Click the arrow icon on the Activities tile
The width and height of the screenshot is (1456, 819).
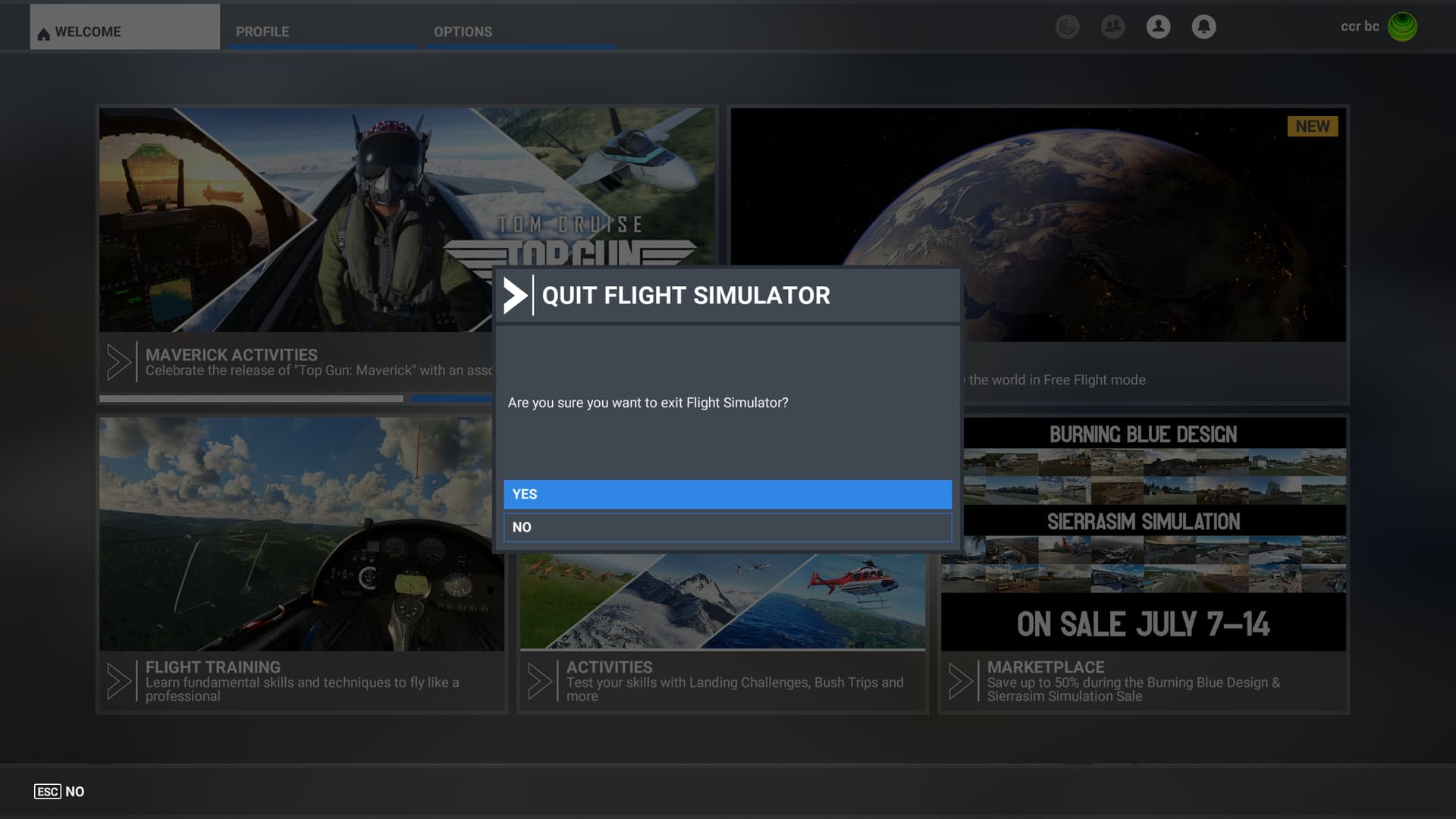(x=541, y=681)
